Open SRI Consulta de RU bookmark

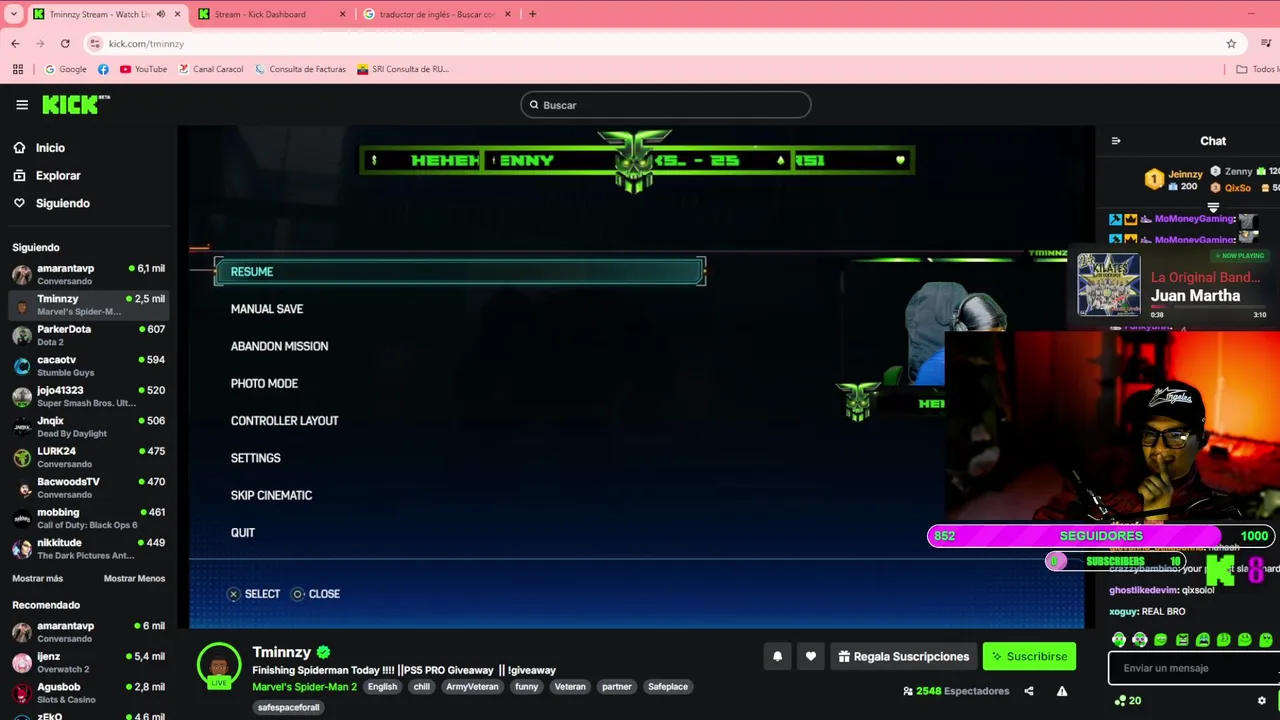tap(403, 69)
